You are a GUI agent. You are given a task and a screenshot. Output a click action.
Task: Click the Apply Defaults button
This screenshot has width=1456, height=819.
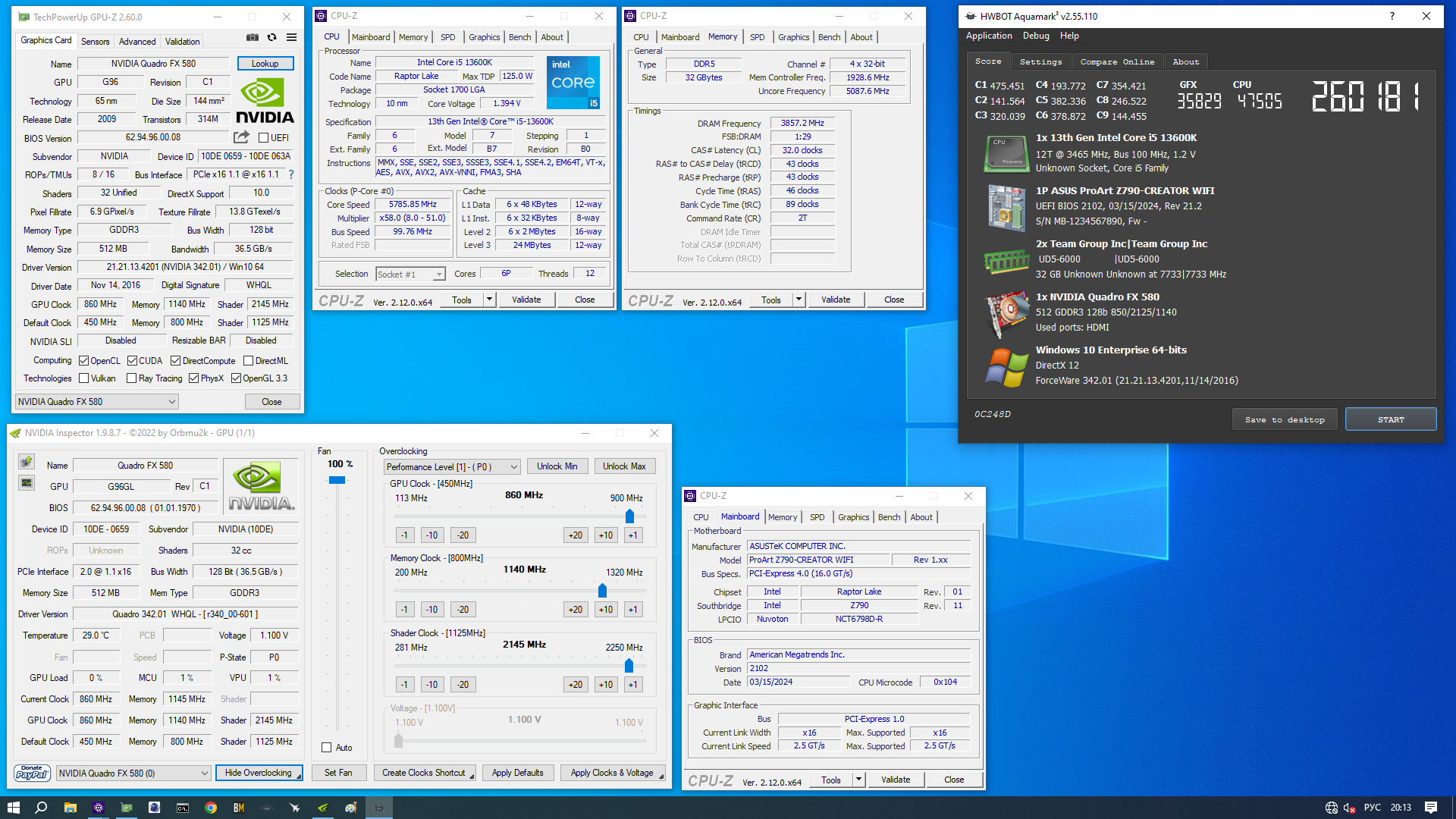click(518, 773)
